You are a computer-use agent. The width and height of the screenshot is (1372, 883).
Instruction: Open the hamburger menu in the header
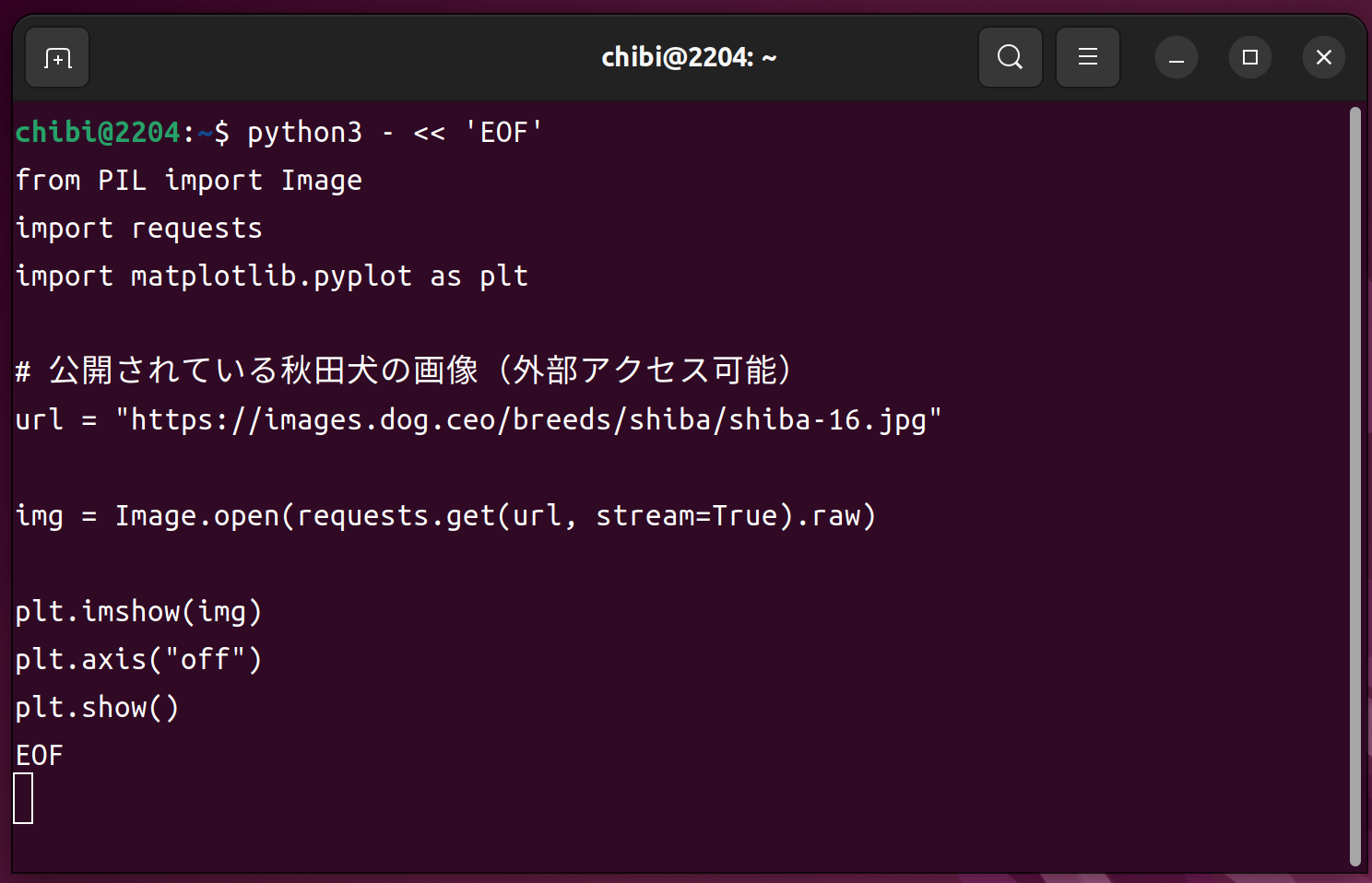coord(1087,58)
